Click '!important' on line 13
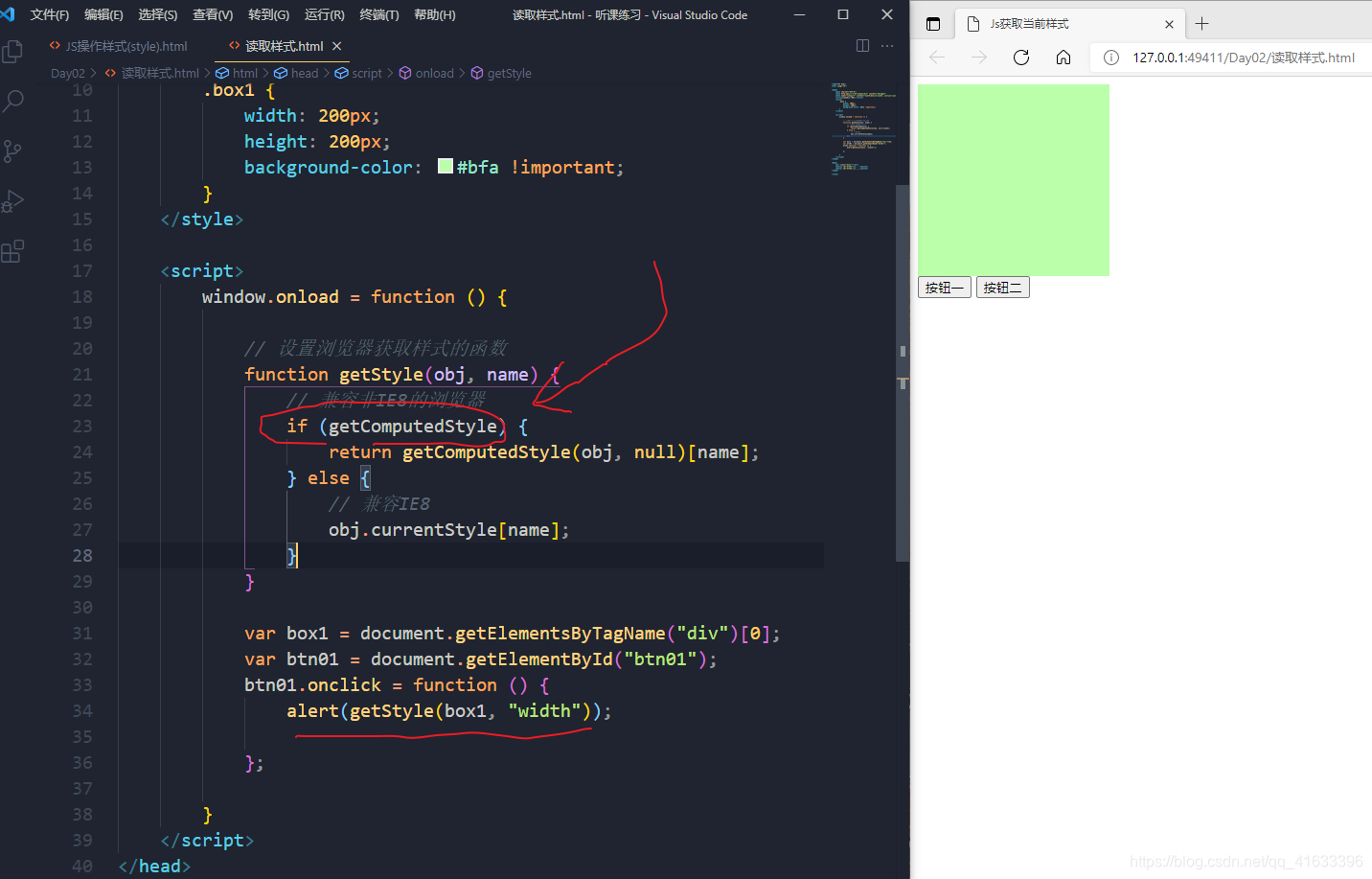 click(x=562, y=167)
